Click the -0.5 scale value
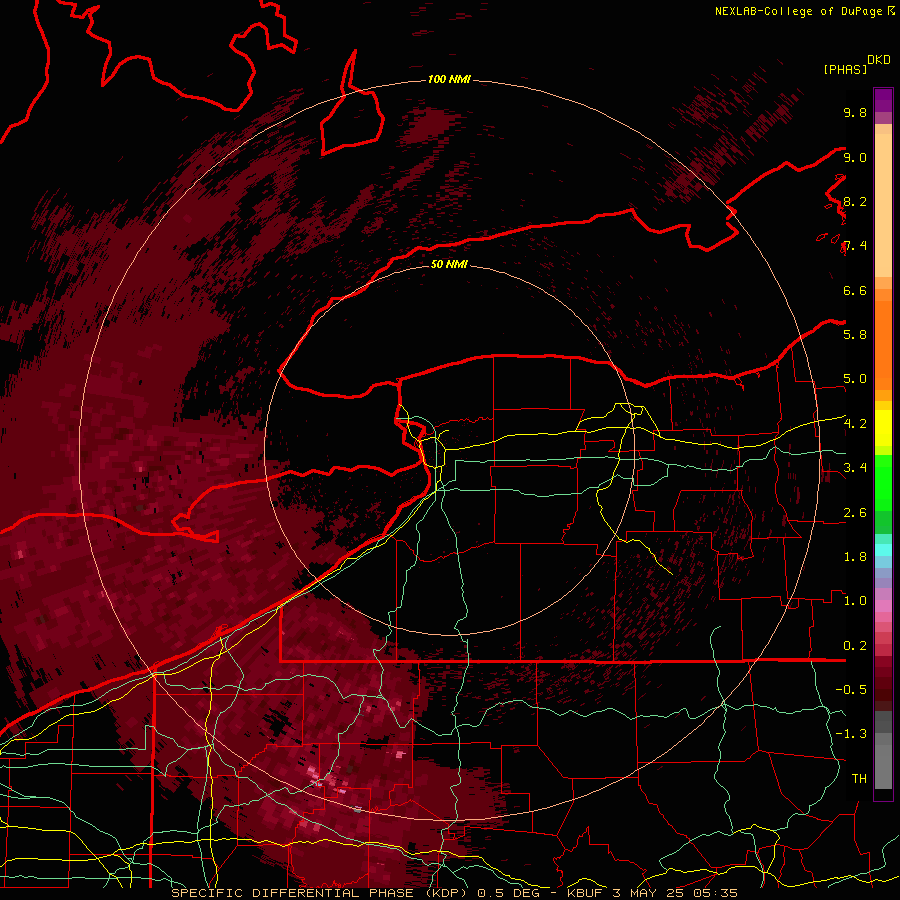 pyautogui.click(x=851, y=690)
